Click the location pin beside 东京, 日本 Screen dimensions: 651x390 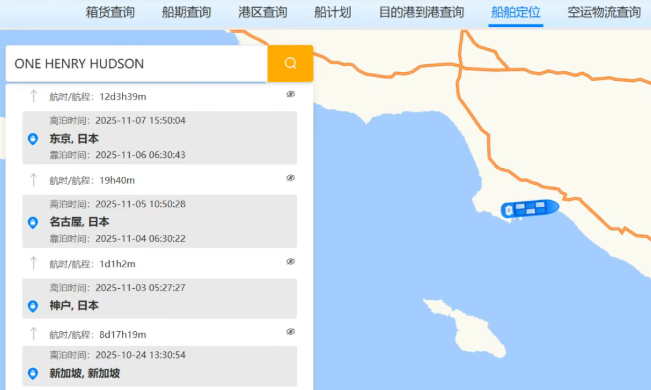33,139
